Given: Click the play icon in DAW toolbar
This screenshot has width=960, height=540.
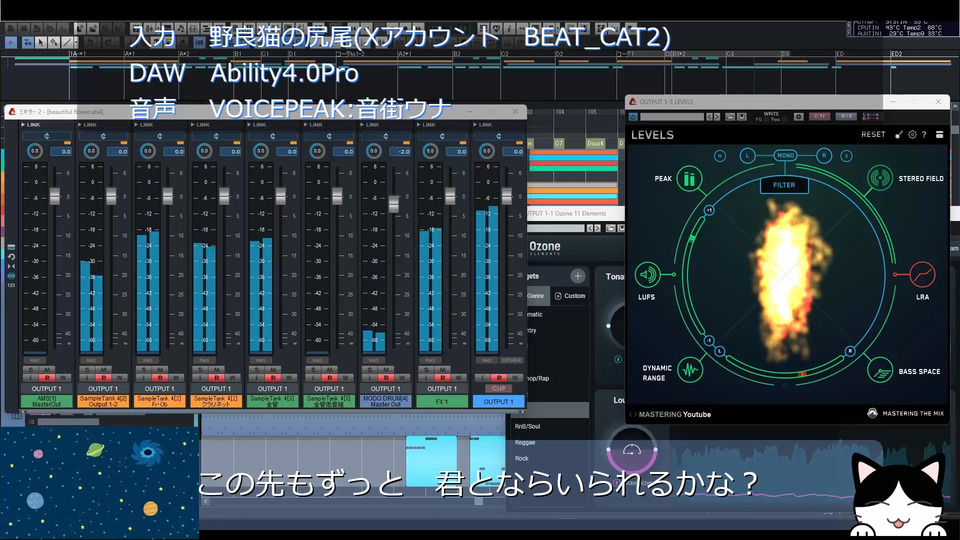Looking at the screenshot, I should pyautogui.click(x=10, y=42).
